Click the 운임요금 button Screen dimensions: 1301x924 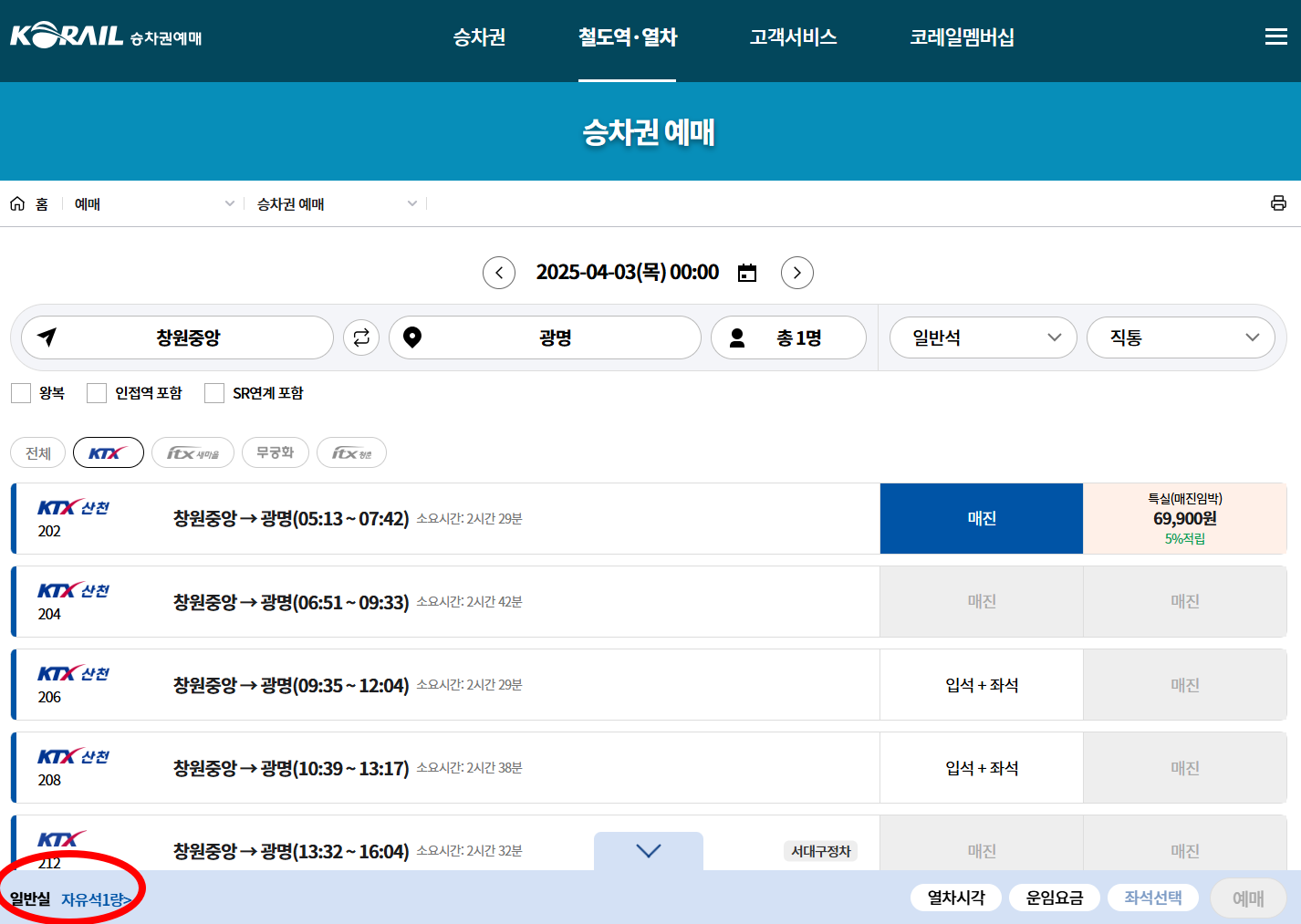click(x=1055, y=898)
